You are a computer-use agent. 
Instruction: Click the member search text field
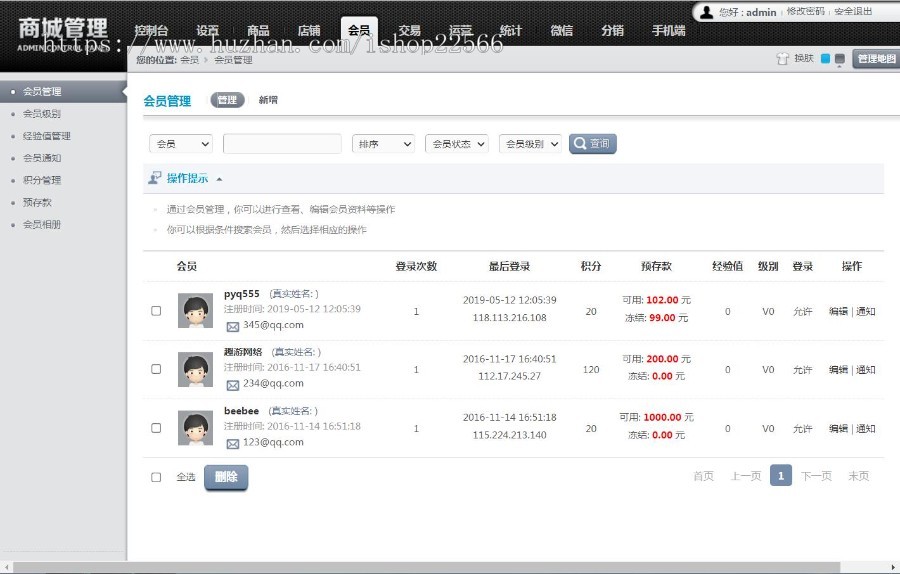pyautogui.click(x=281, y=144)
